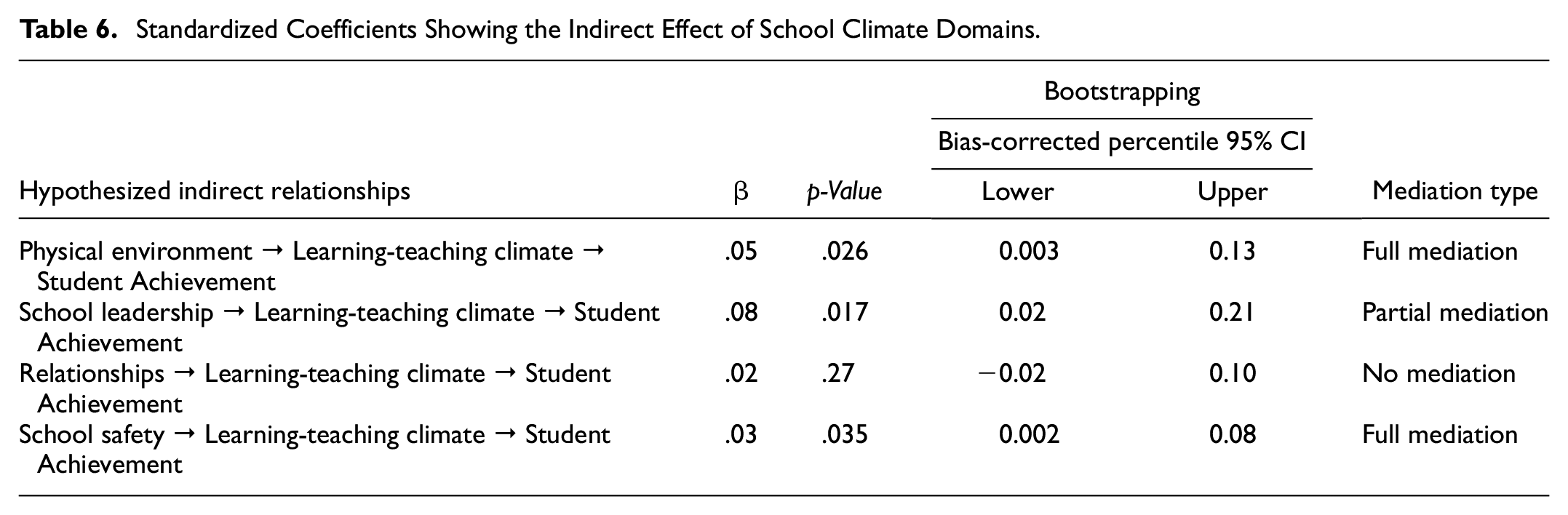Click the .017 p-value cell

(x=845, y=313)
